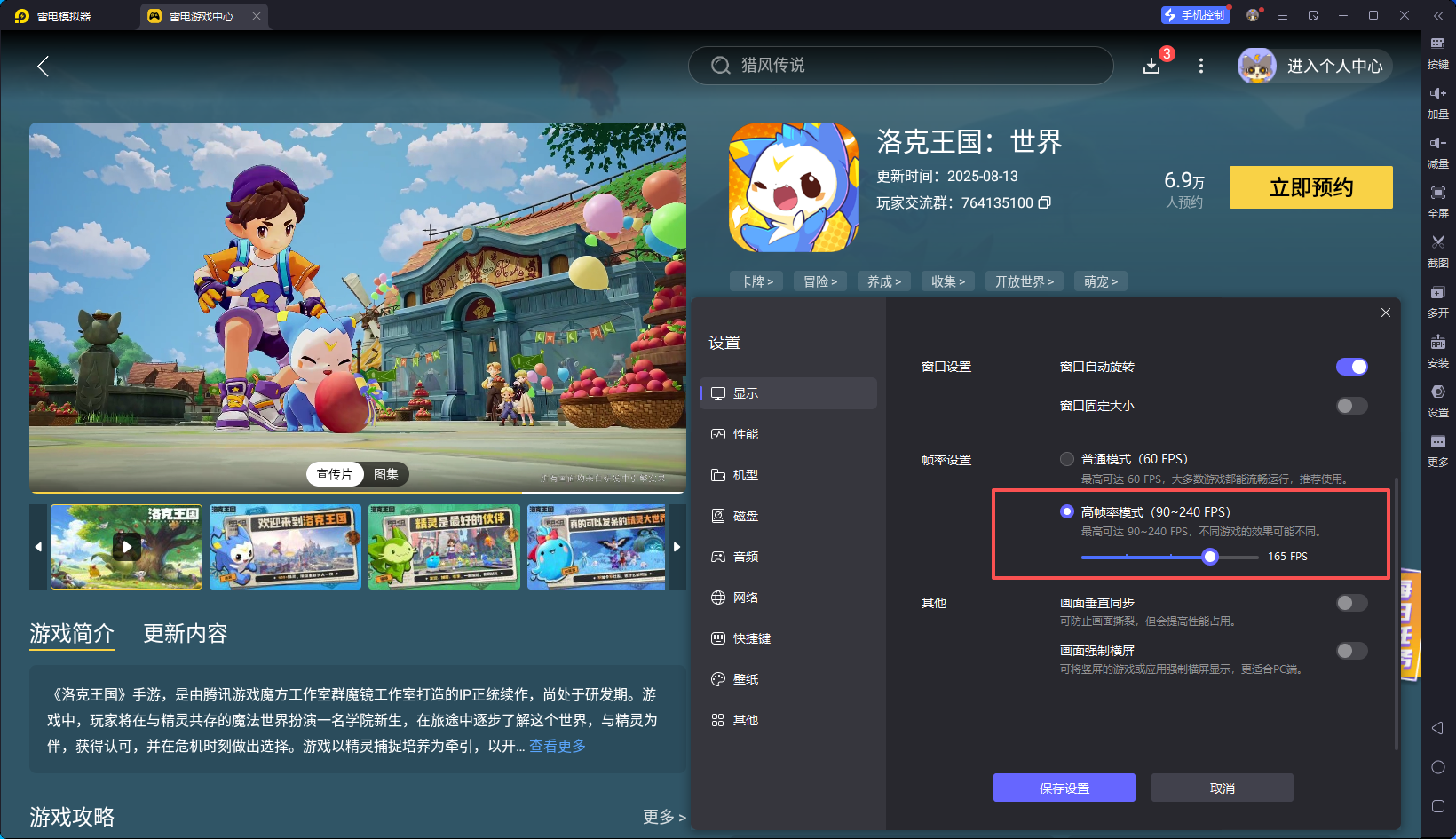
Task: Open 性能 settings category
Action: (x=788, y=434)
